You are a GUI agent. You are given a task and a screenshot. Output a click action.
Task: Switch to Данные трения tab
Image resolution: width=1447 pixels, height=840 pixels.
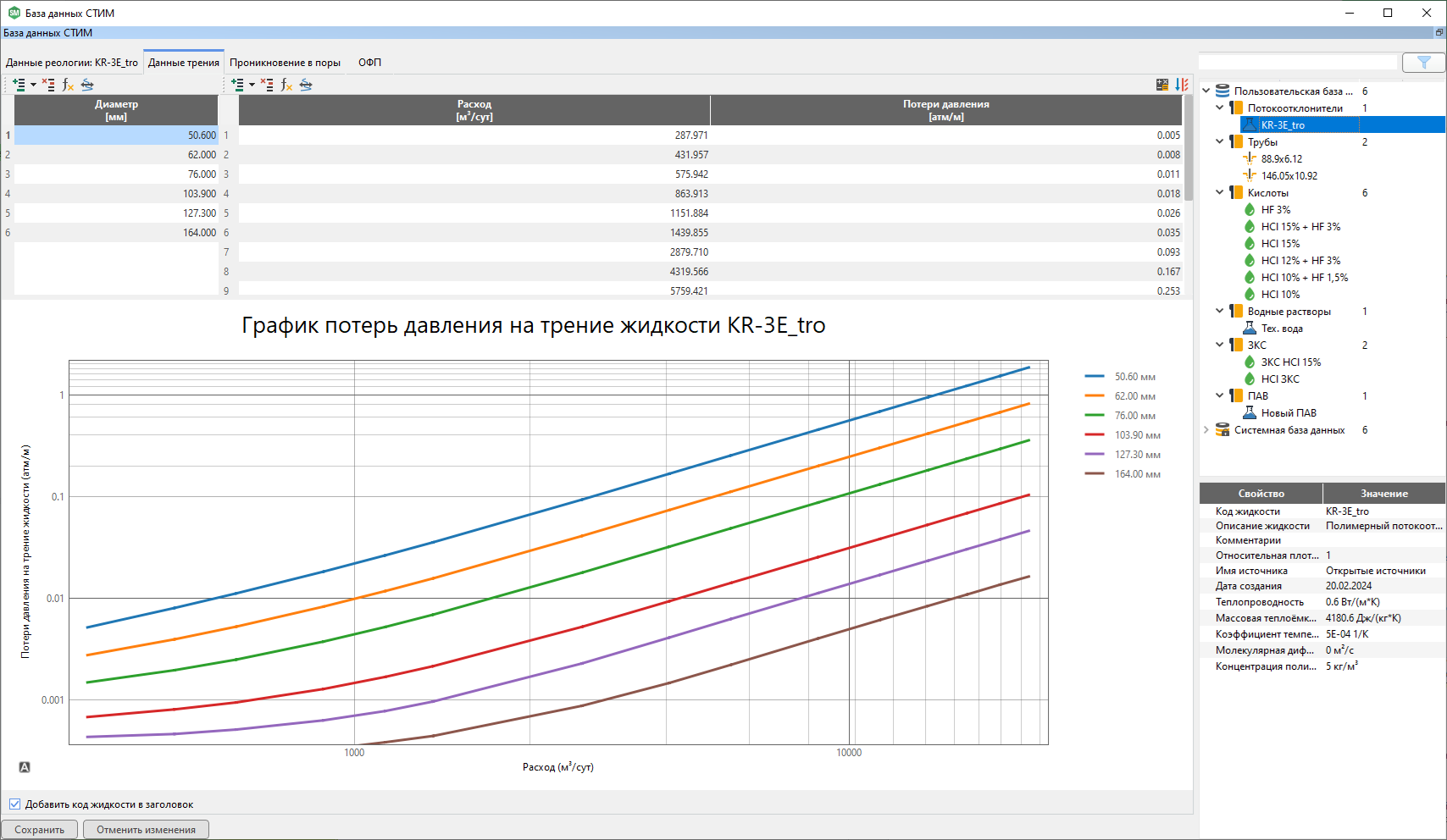(184, 63)
